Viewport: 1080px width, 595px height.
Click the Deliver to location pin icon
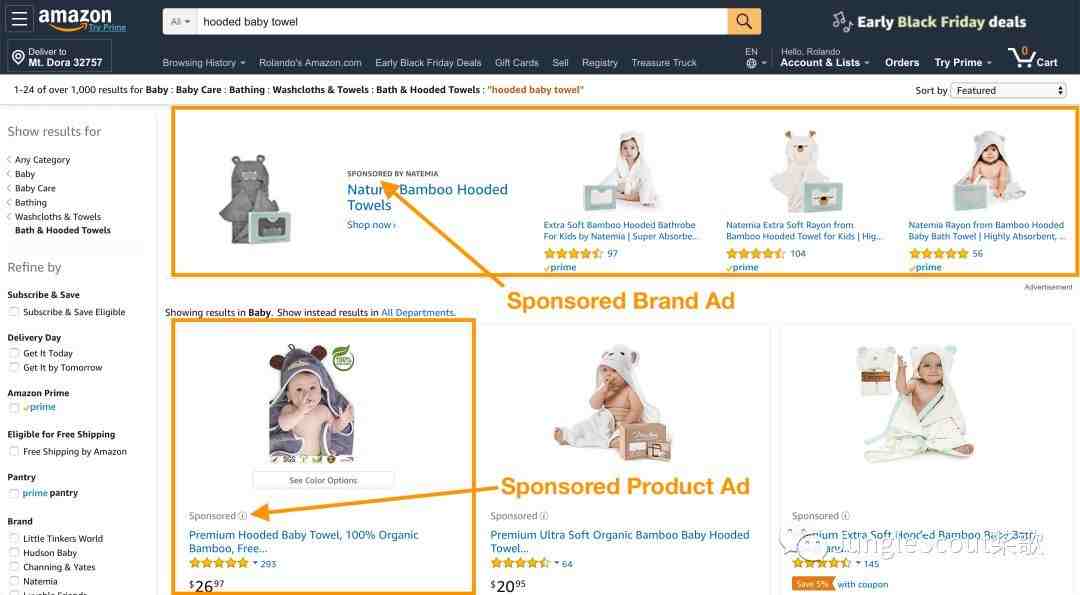18,57
